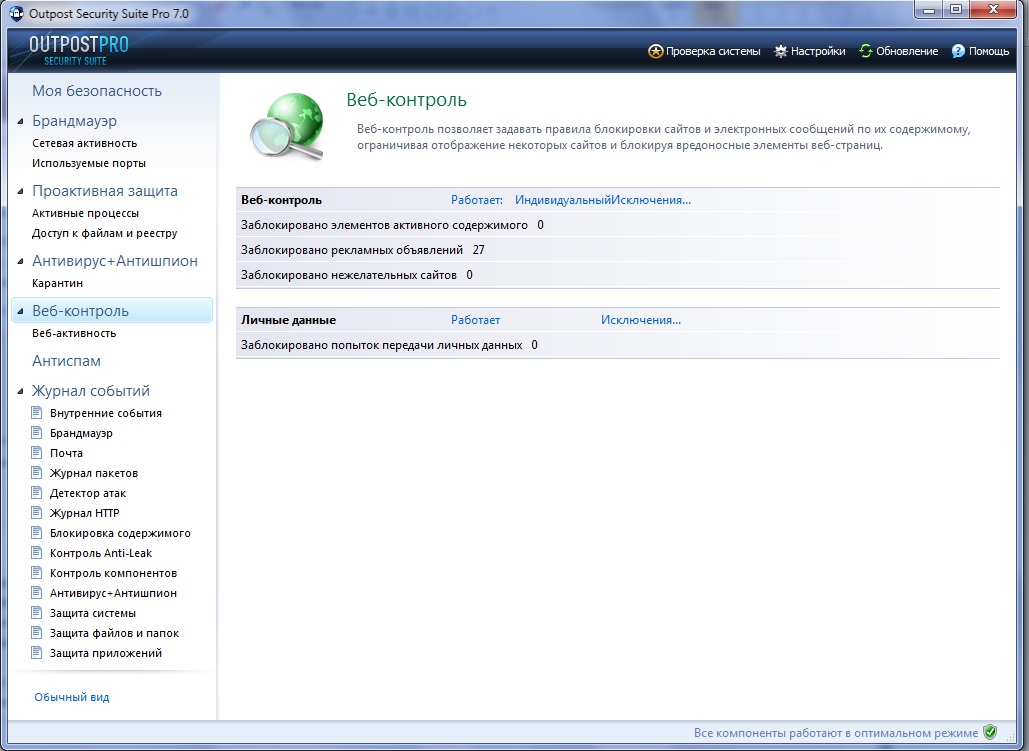Click document icon beside Внутренние события

pyautogui.click(x=37, y=413)
